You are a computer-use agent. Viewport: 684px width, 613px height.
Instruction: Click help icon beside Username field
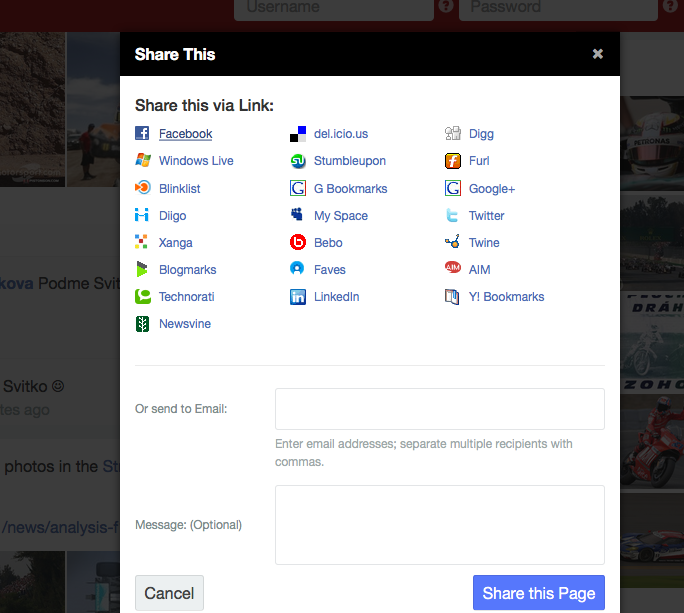446,6
